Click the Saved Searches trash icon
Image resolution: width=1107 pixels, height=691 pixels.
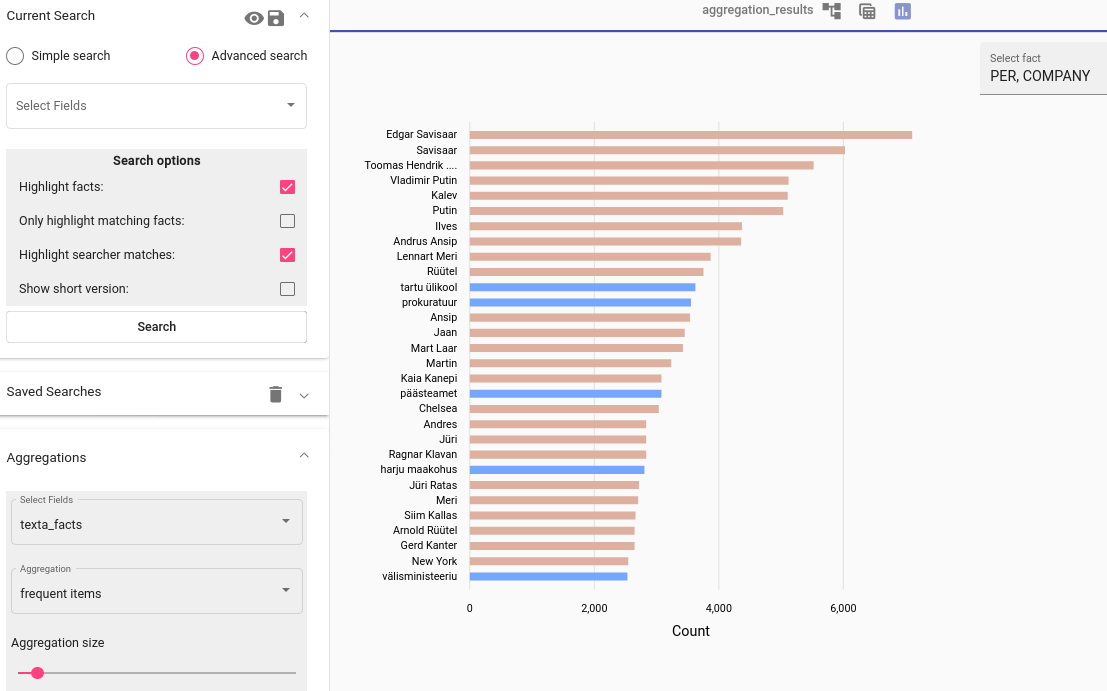coord(276,394)
